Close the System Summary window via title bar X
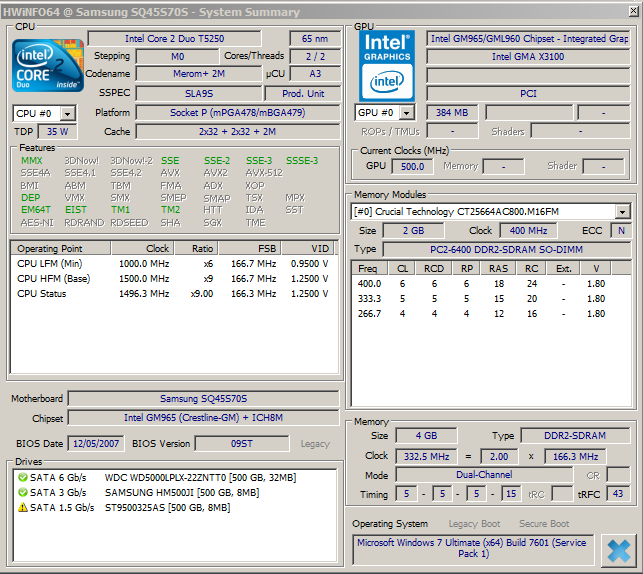Screen dimensions: 643x574 [634, 11]
